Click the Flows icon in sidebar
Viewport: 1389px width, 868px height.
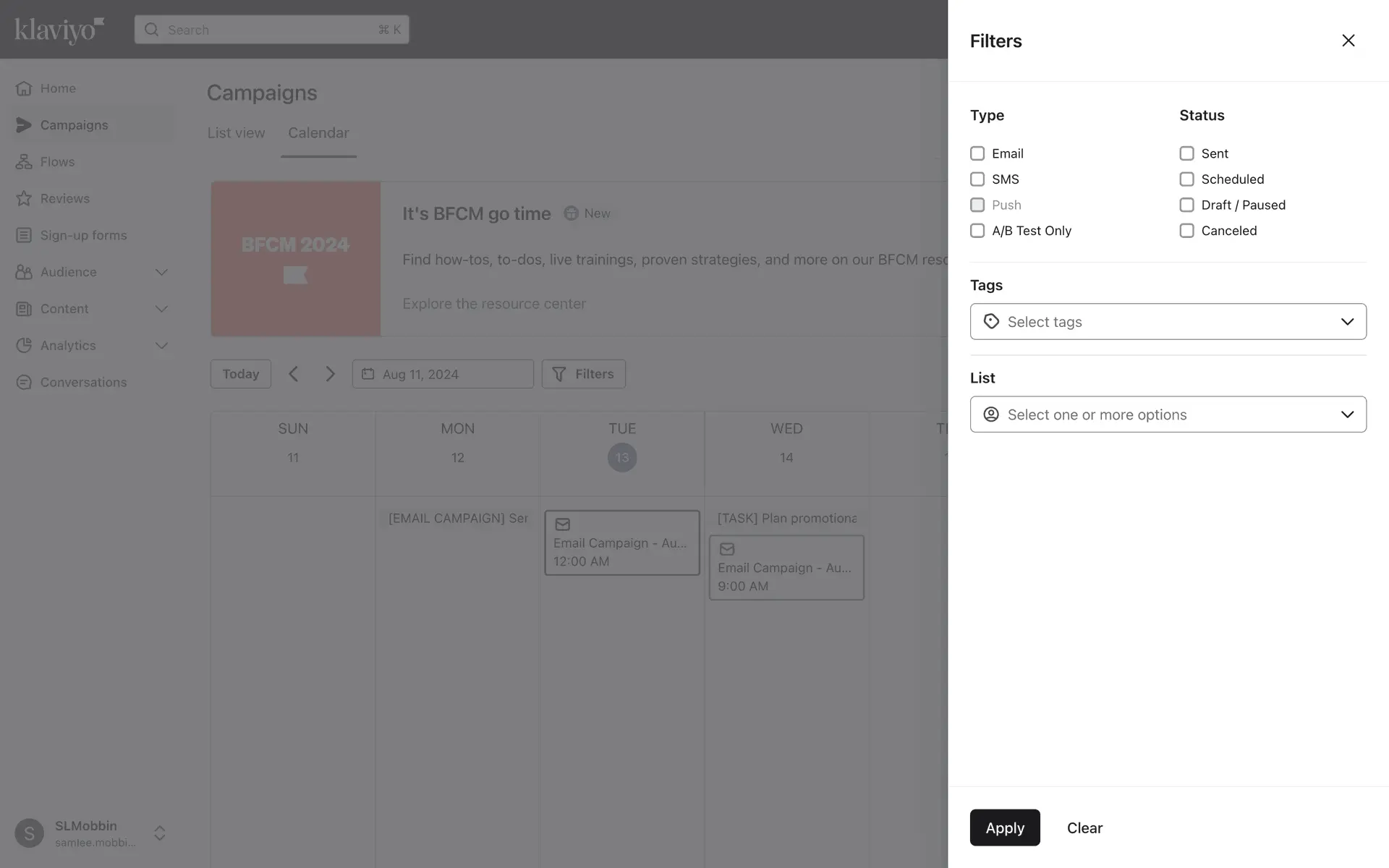pos(24,161)
